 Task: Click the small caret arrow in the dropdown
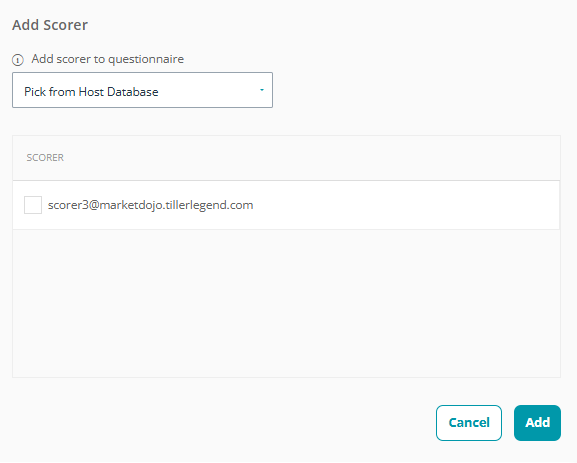(262, 90)
